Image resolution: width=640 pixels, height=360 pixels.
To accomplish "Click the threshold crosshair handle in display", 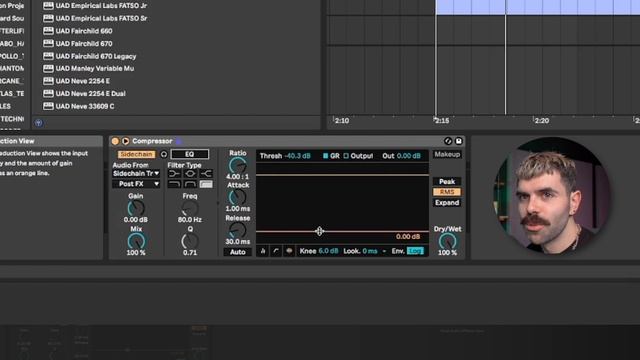I will point(320,231).
